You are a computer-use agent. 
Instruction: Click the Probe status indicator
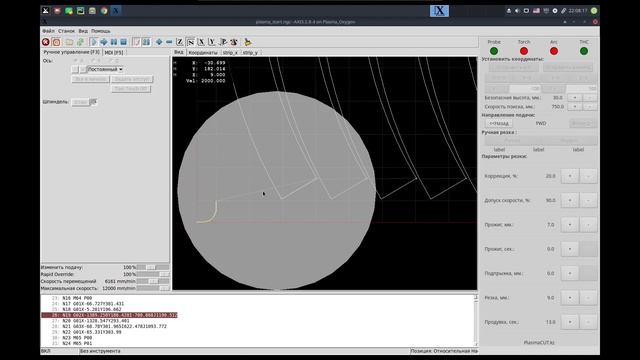point(494,51)
